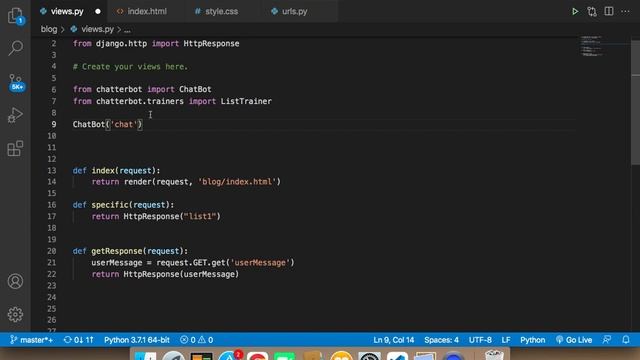Click 'def index(request):' on line 13
Image resolution: width=640 pixels, height=360 pixels.
coord(116,171)
